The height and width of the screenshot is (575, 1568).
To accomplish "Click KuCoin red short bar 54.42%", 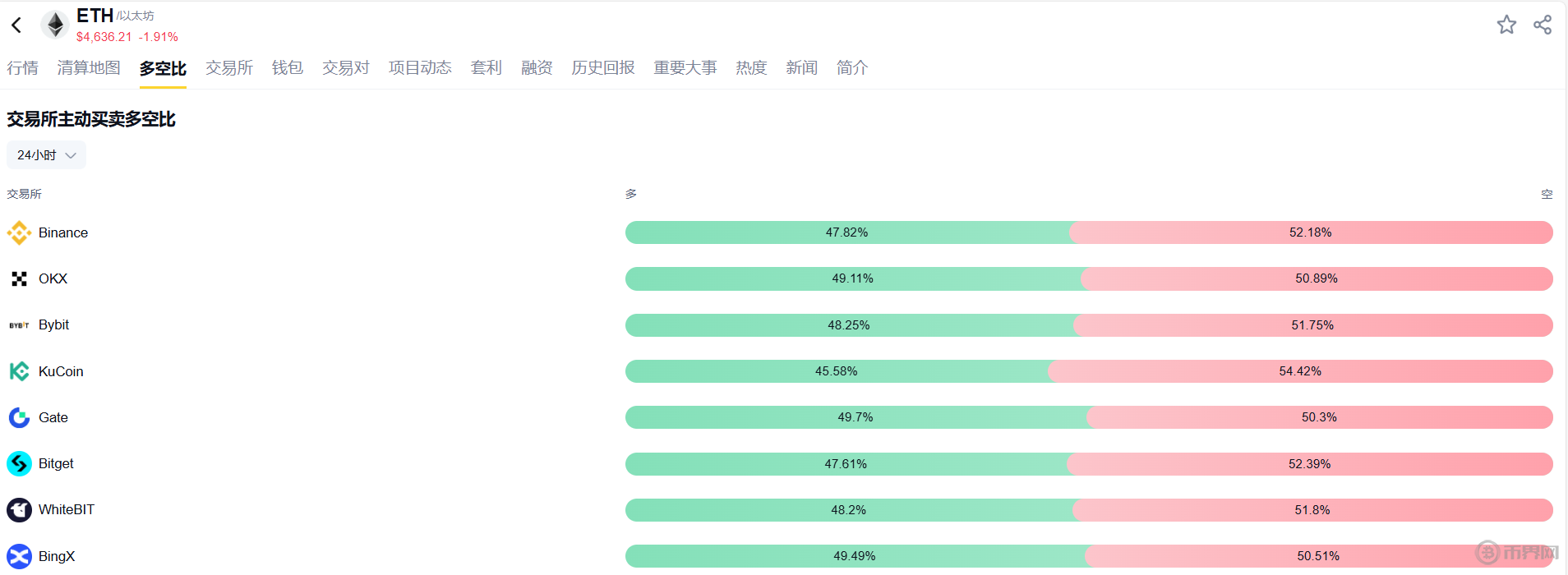I will [x=1300, y=371].
